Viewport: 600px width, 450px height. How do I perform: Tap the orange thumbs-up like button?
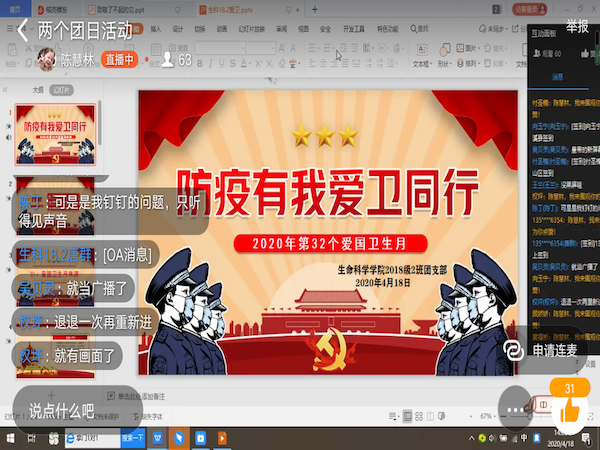point(569,411)
